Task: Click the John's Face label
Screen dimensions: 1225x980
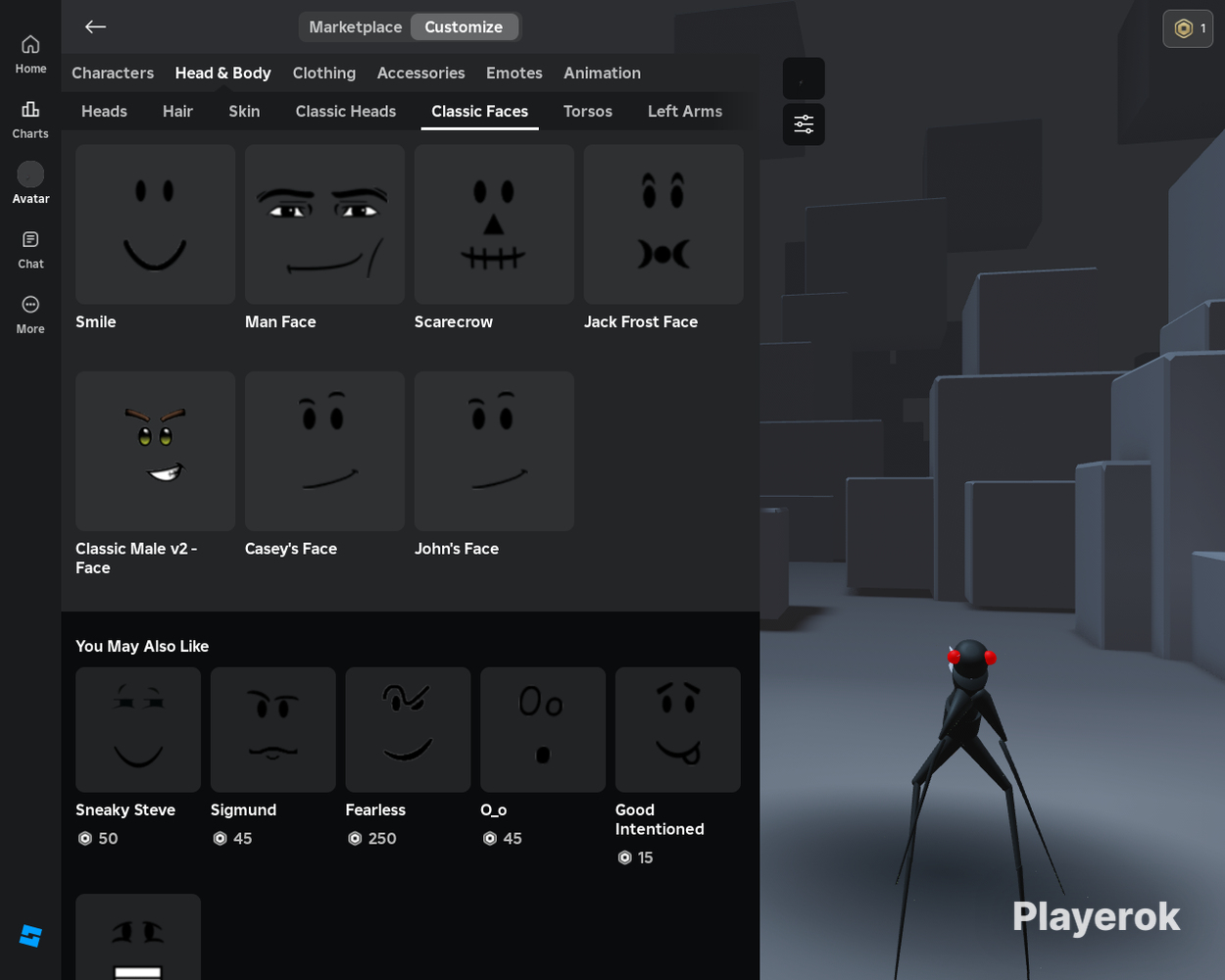Action: [x=457, y=549]
